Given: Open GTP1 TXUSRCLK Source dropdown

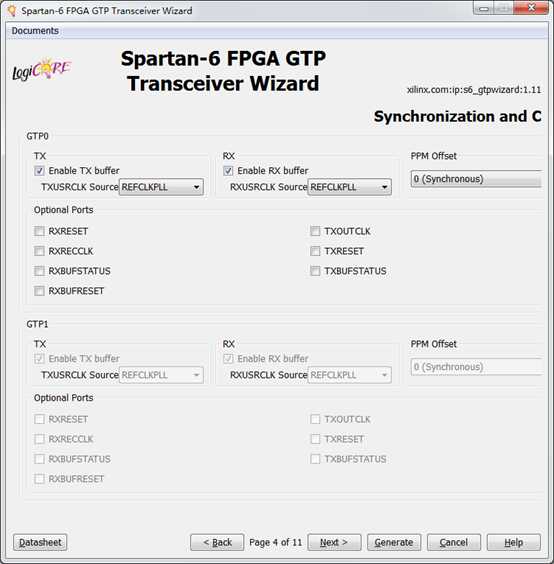Looking at the screenshot, I should click(161, 375).
